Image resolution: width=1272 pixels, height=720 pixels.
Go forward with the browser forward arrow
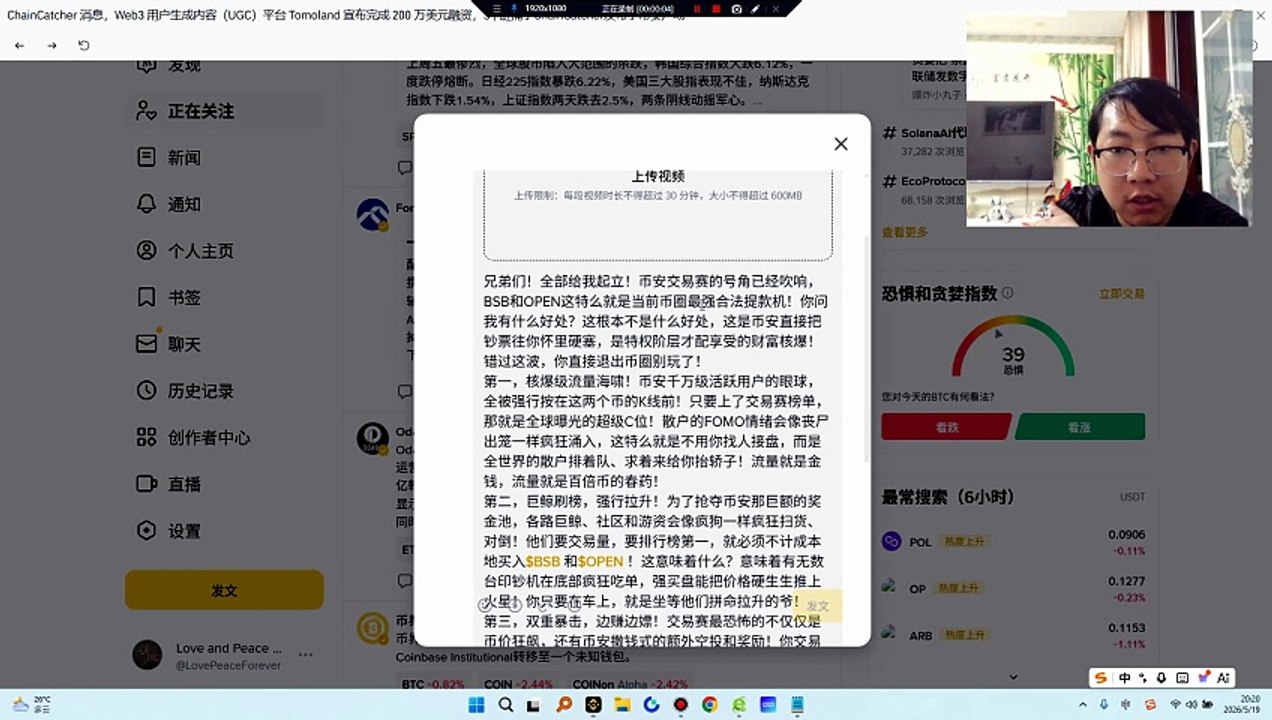(x=52, y=46)
